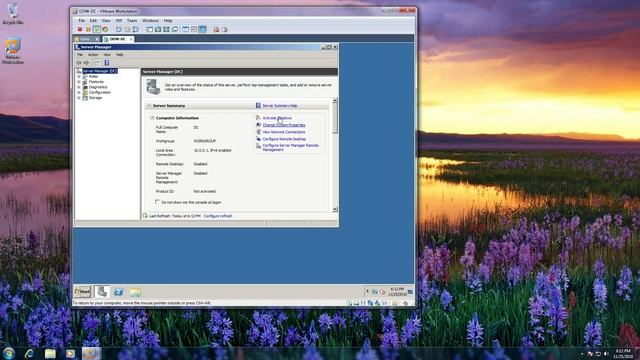
Task: Click the VMware Workstation host taskbar button
Action: [91, 353]
